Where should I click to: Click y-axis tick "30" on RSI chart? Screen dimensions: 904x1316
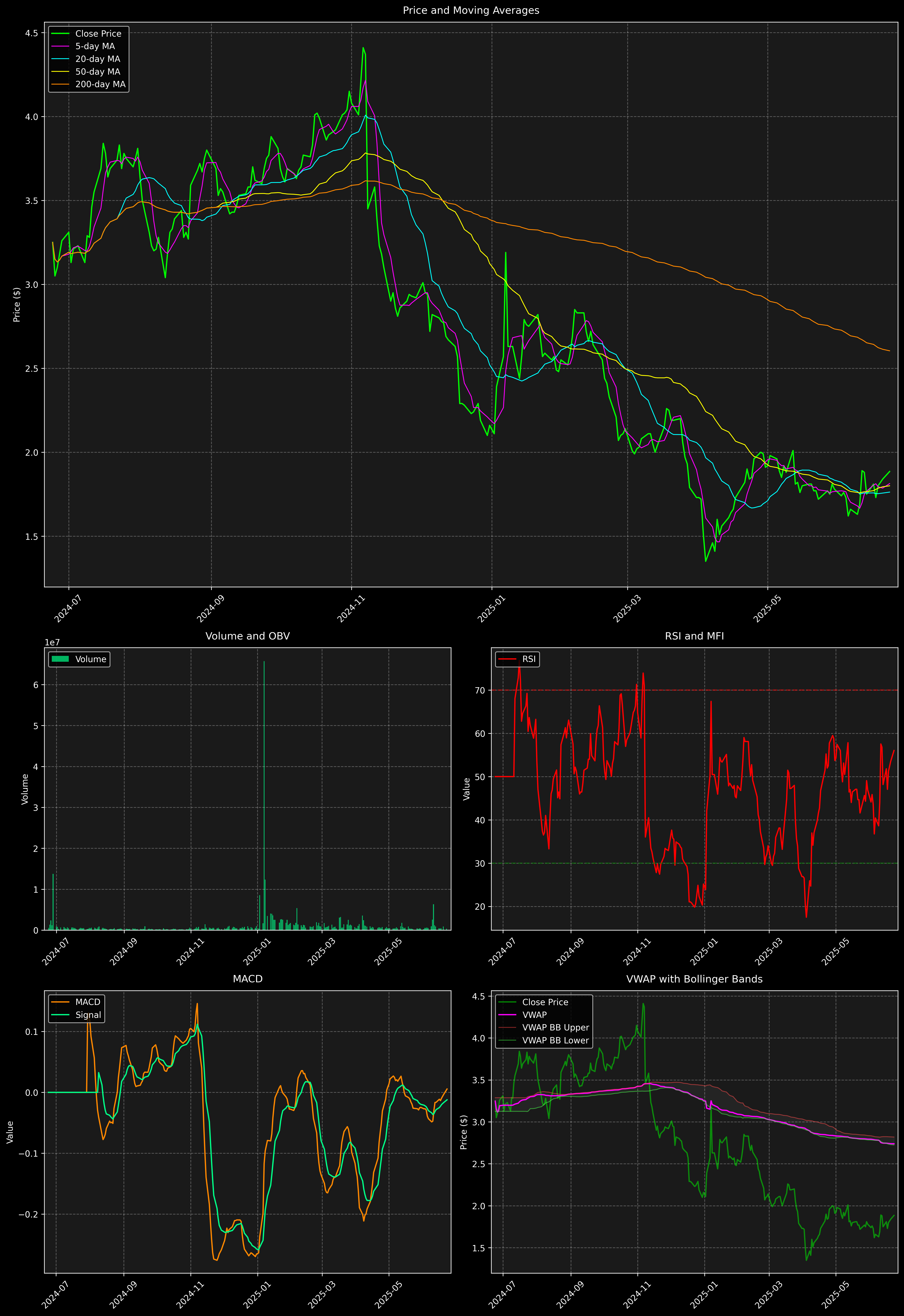(480, 864)
